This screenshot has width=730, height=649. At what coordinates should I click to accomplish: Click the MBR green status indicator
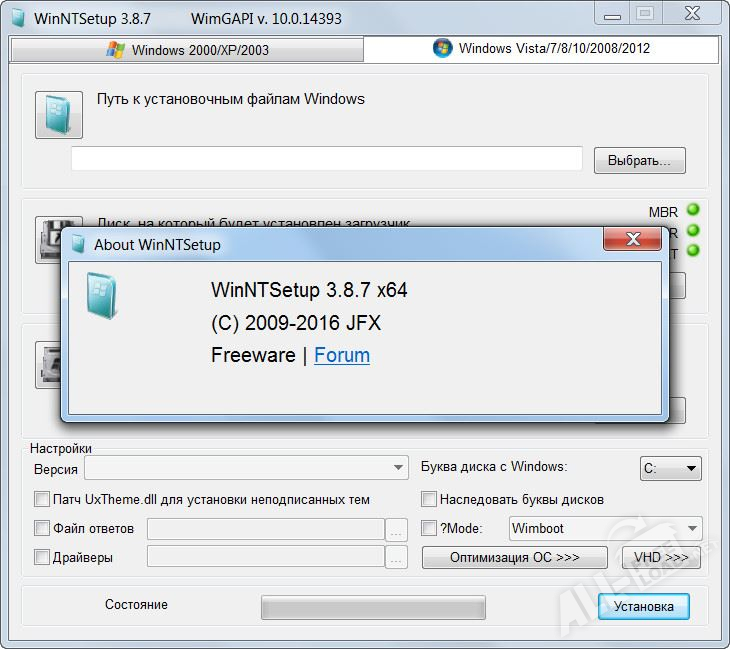click(693, 210)
